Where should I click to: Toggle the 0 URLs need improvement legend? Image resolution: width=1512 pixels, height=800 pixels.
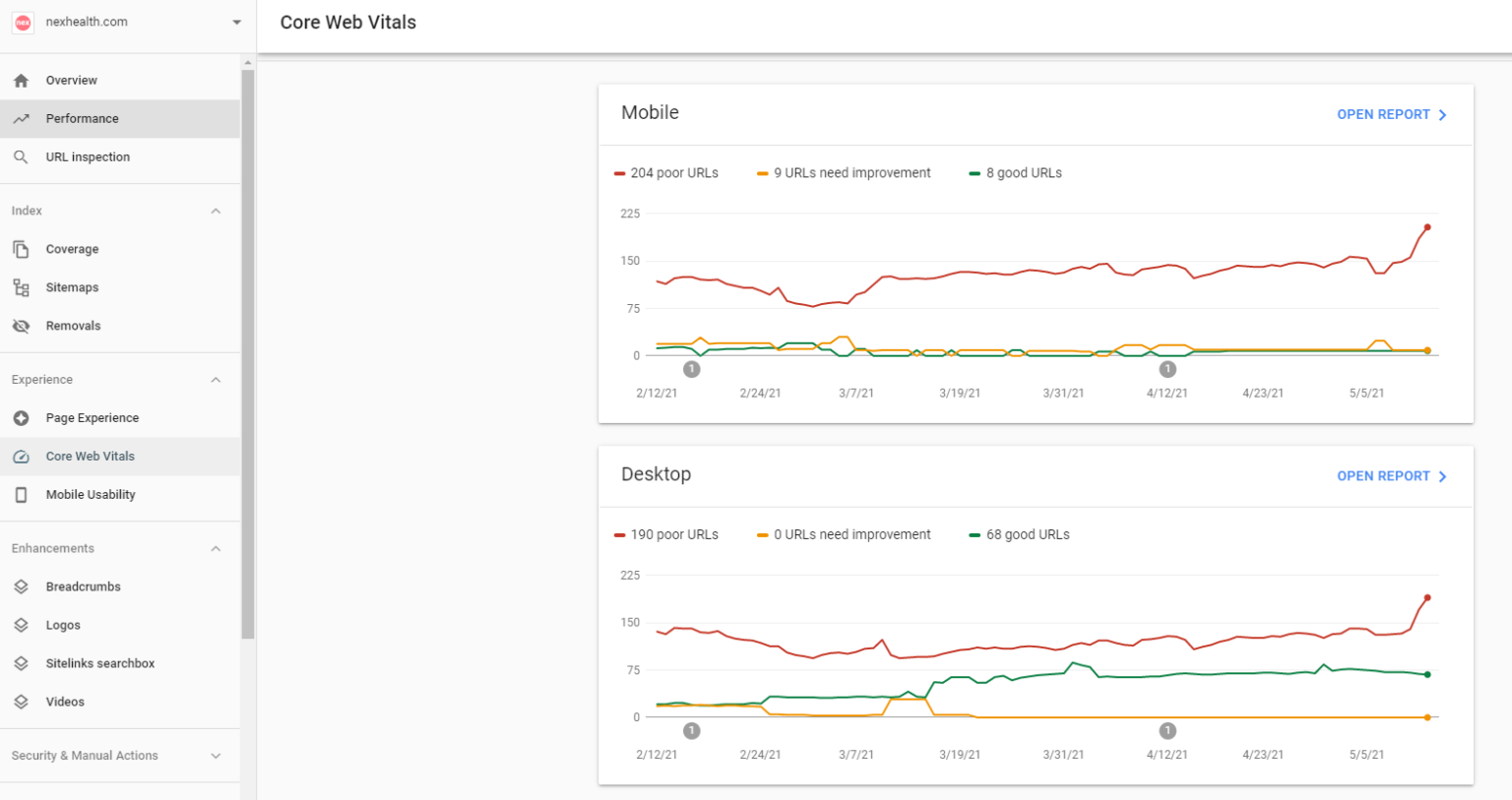[x=842, y=534]
